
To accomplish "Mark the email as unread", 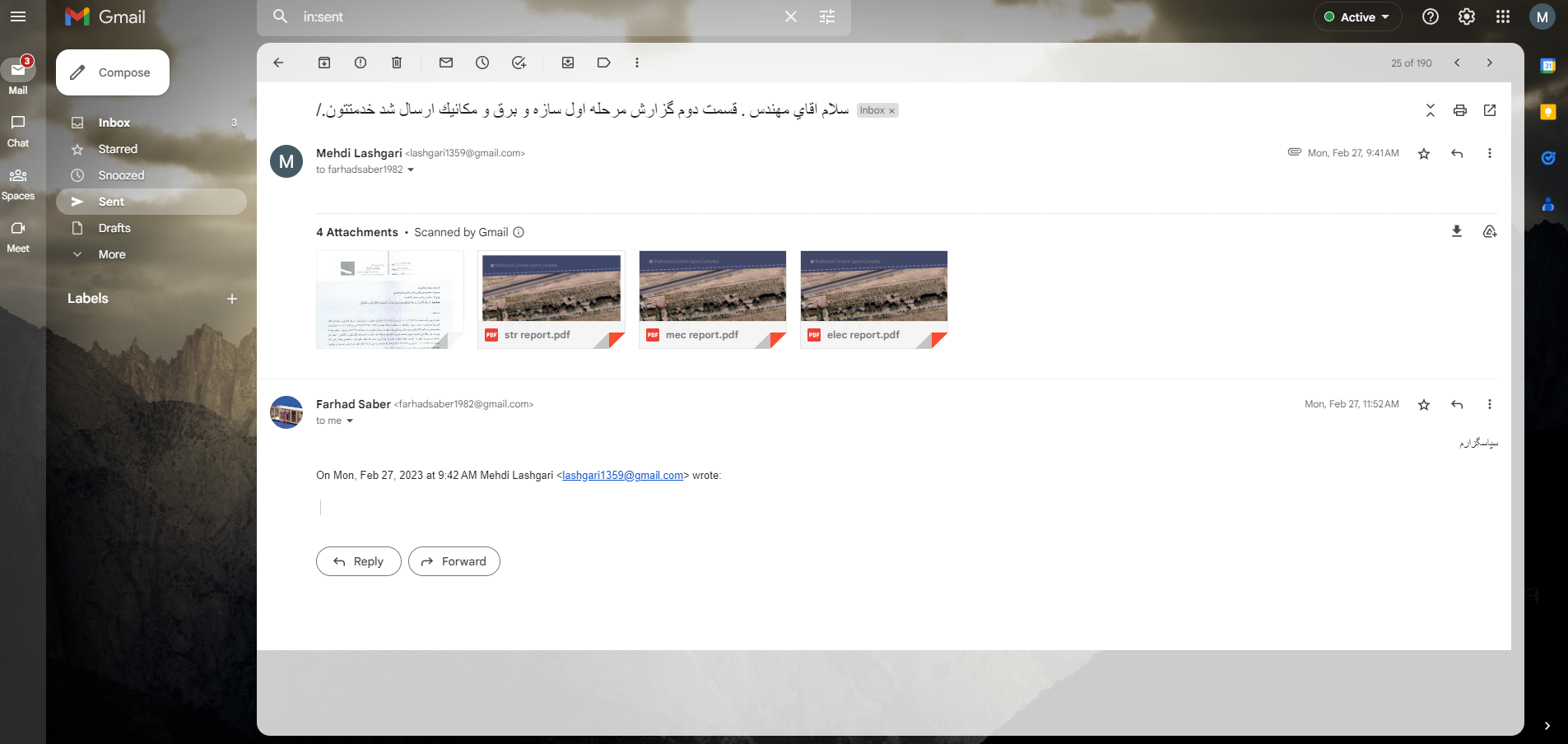I will pyautogui.click(x=446, y=63).
